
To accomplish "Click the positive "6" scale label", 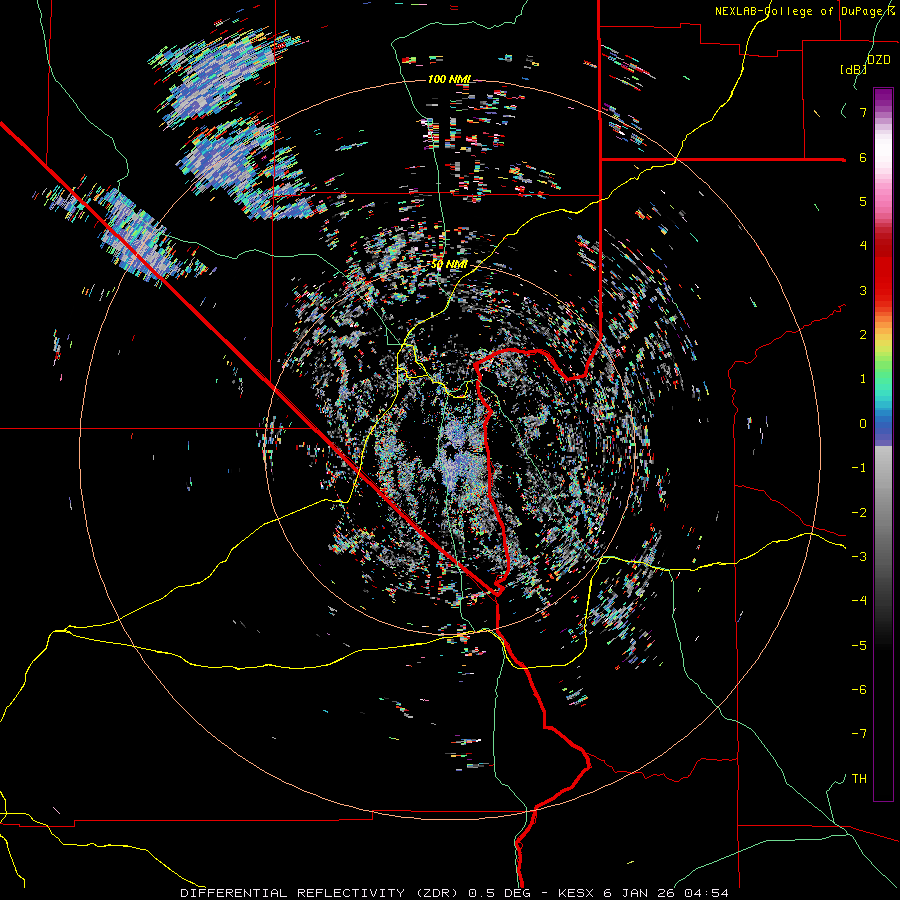I will (863, 157).
